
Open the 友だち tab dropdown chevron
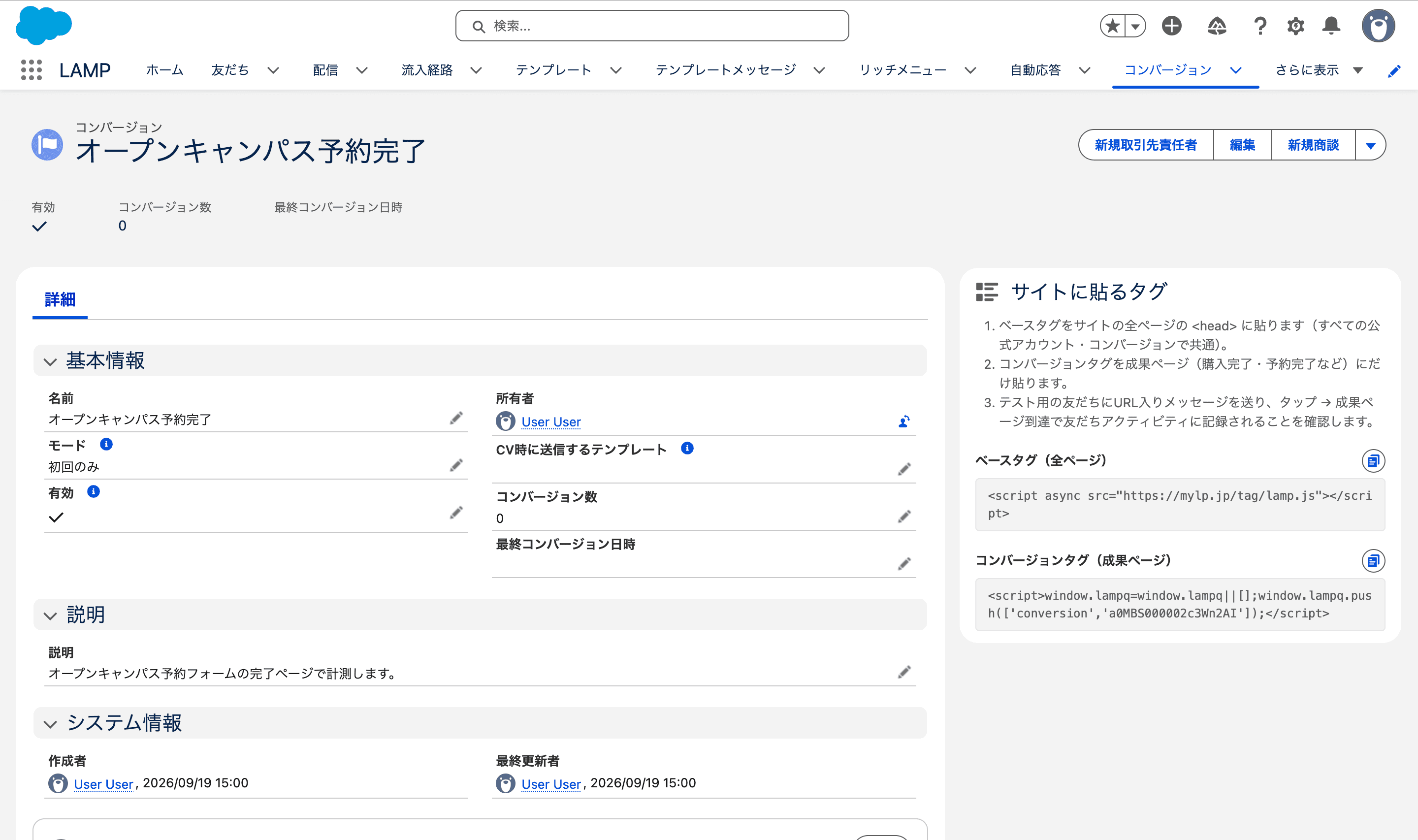coord(273,71)
